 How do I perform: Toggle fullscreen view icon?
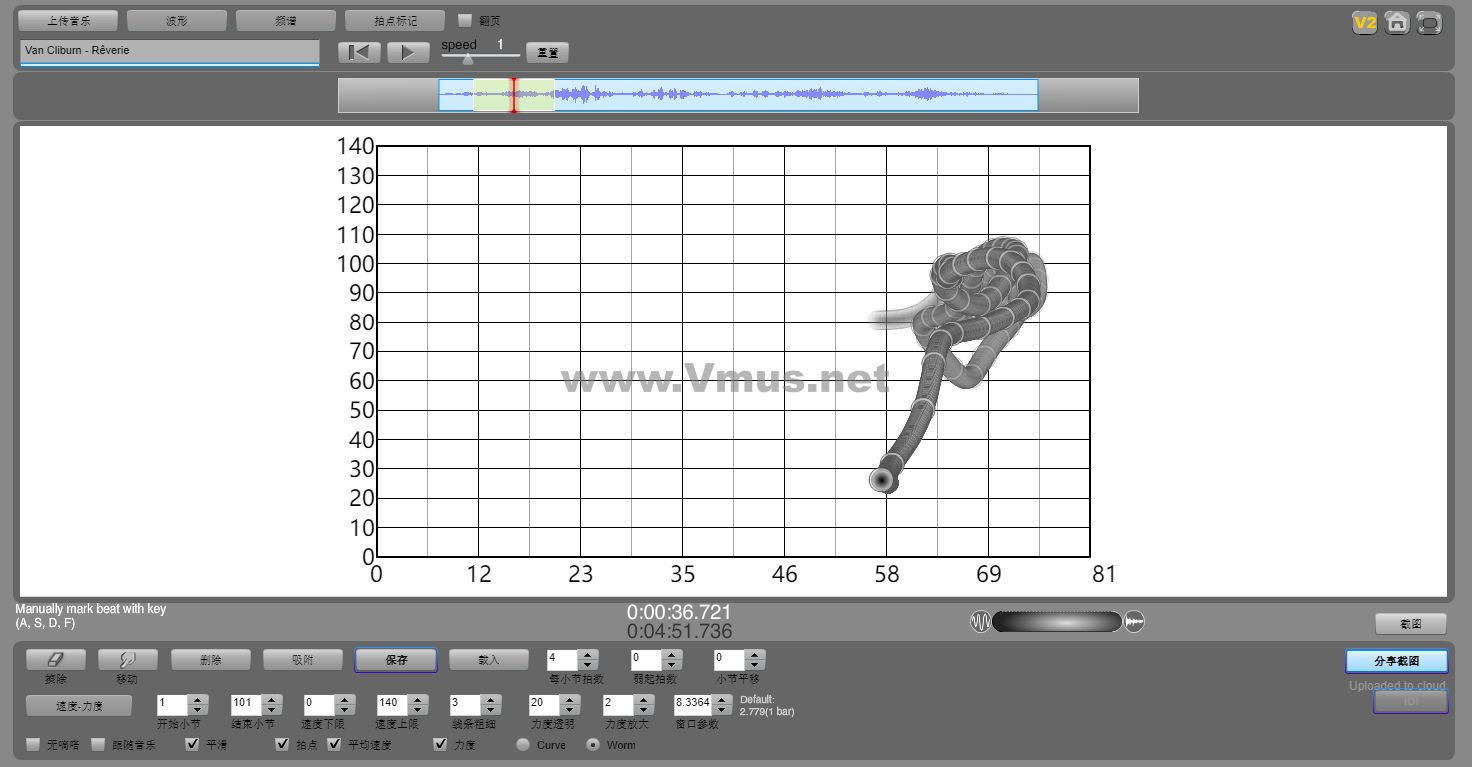1429,24
